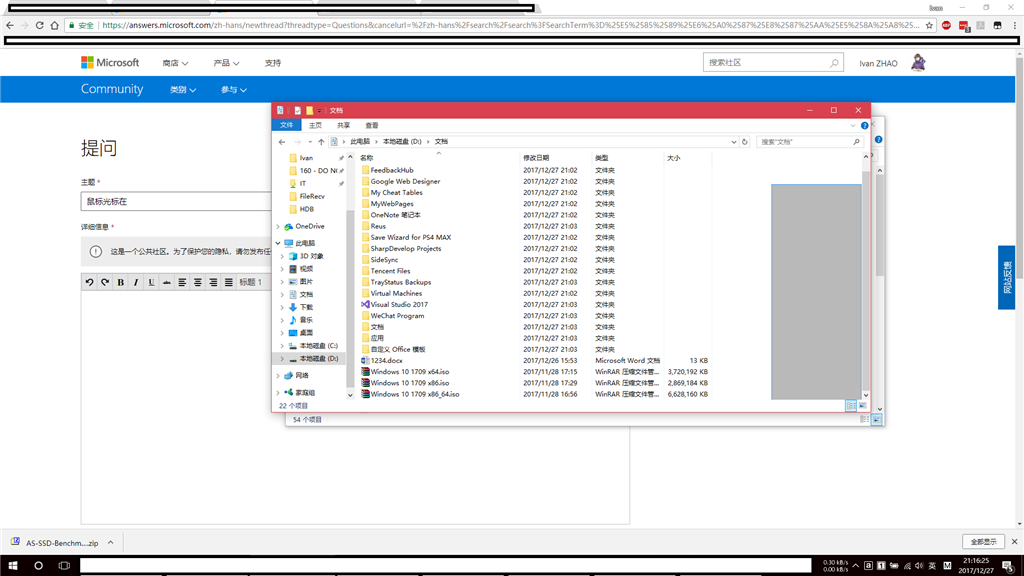The height and width of the screenshot is (576, 1024).
Task: Toggle italic formatting in the editor
Action: point(136,282)
